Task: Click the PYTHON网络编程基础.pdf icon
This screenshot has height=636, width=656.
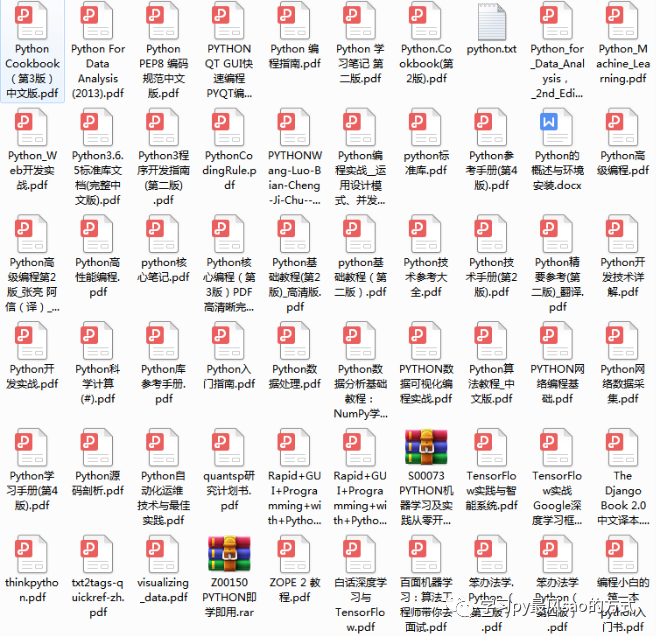Action: click(x=557, y=340)
